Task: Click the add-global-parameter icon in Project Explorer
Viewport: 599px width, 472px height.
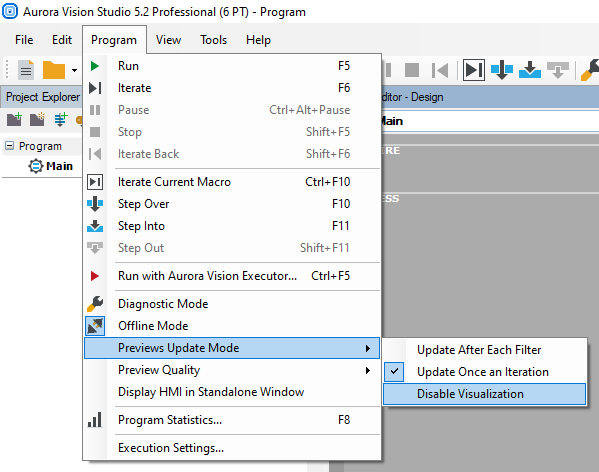Action: [60, 120]
